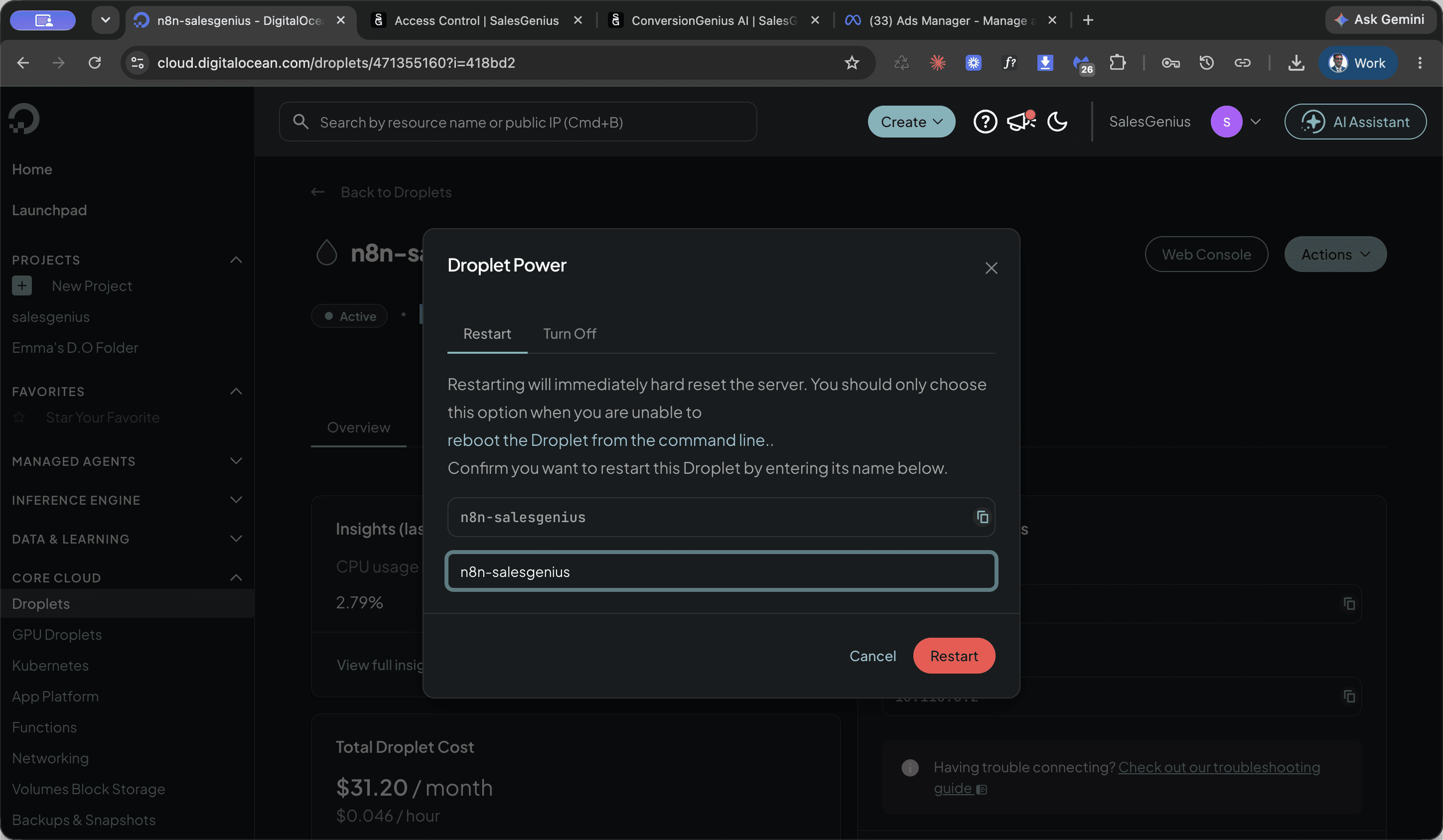This screenshot has width=1443, height=840.
Task: Click the password key icon in toolbar
Action: (1170, 62)
